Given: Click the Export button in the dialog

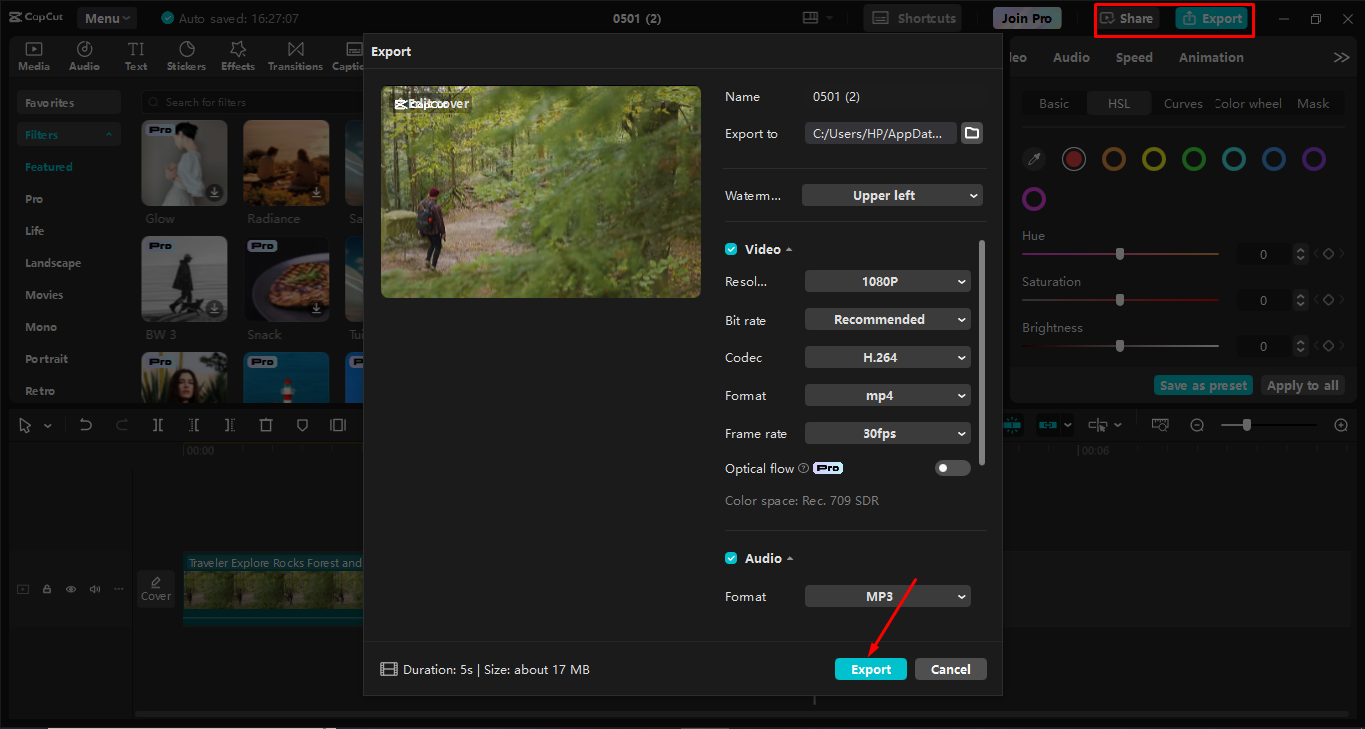Looking at the screenshot, I should tap(870, 668).
